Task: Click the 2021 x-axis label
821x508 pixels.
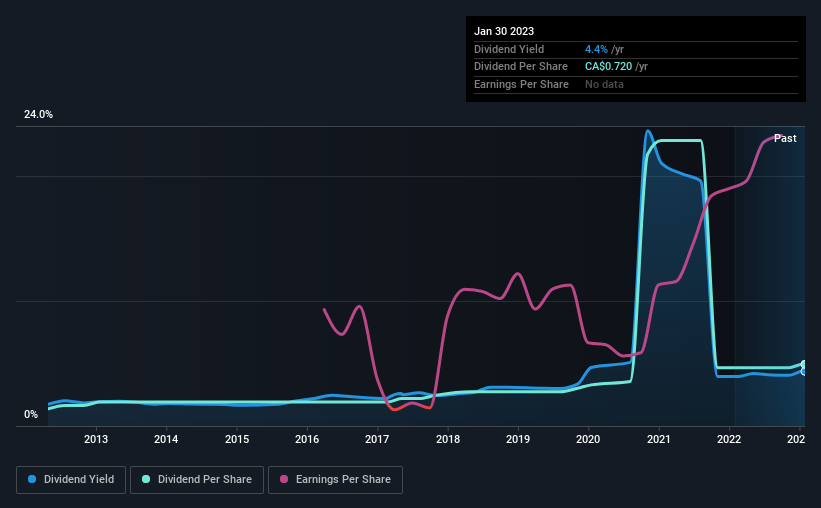Action: pos(659,439)
